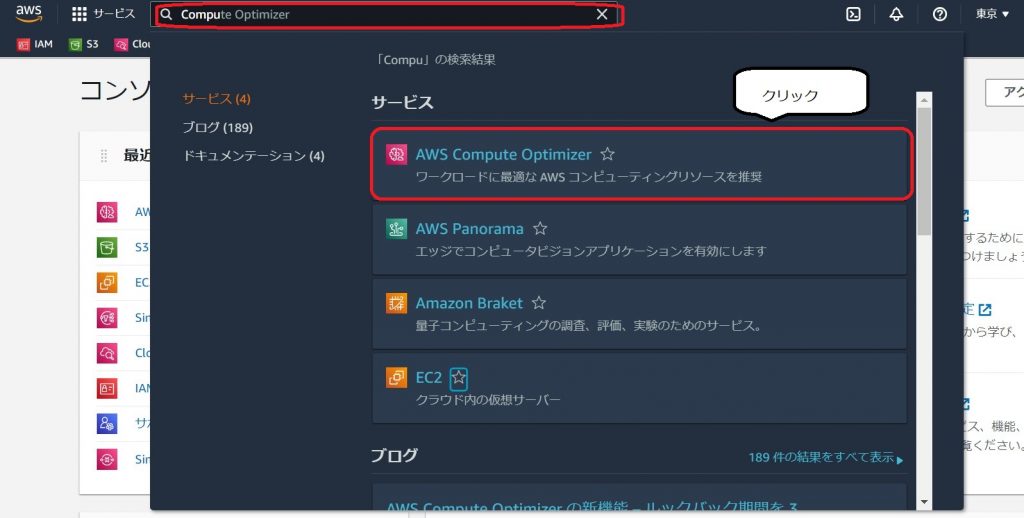Click the 量子コンピューティング description text
This screenshot has width=1024, height=518.
coord(588,325)
